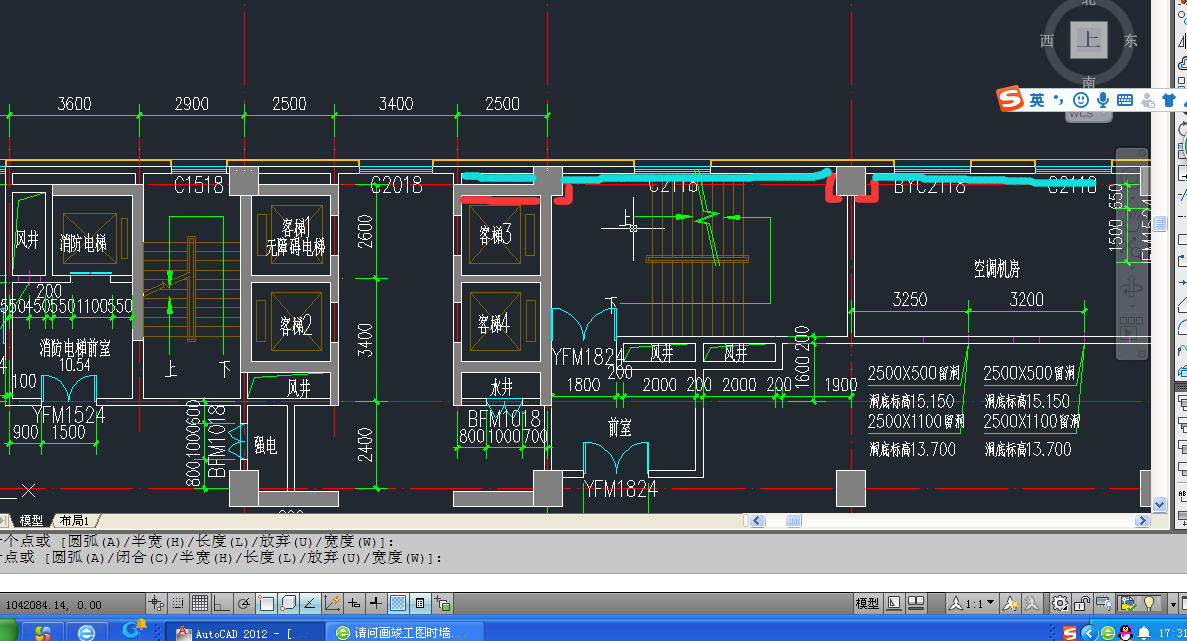Click the Sogou input S logo
Screen dimensions: 1187x641
pyautogui.click(x=1010, y=99)
